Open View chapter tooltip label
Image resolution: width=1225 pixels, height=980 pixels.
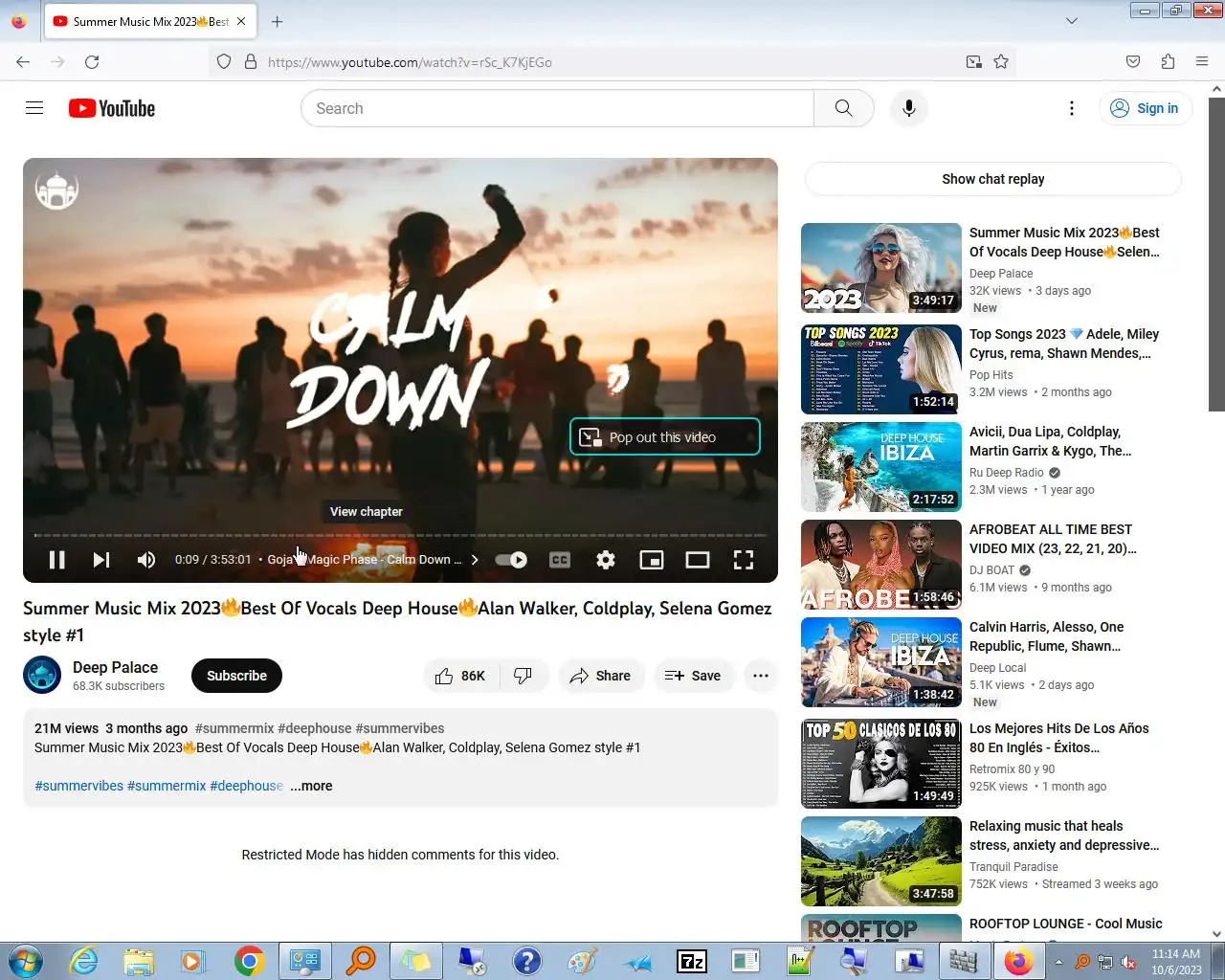pos(367,512)
